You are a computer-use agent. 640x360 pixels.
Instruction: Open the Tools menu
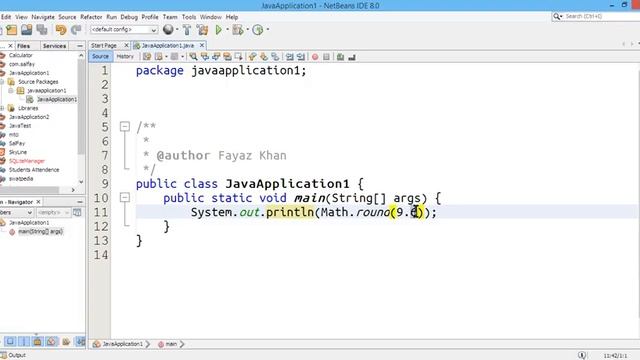pos(189,17)
